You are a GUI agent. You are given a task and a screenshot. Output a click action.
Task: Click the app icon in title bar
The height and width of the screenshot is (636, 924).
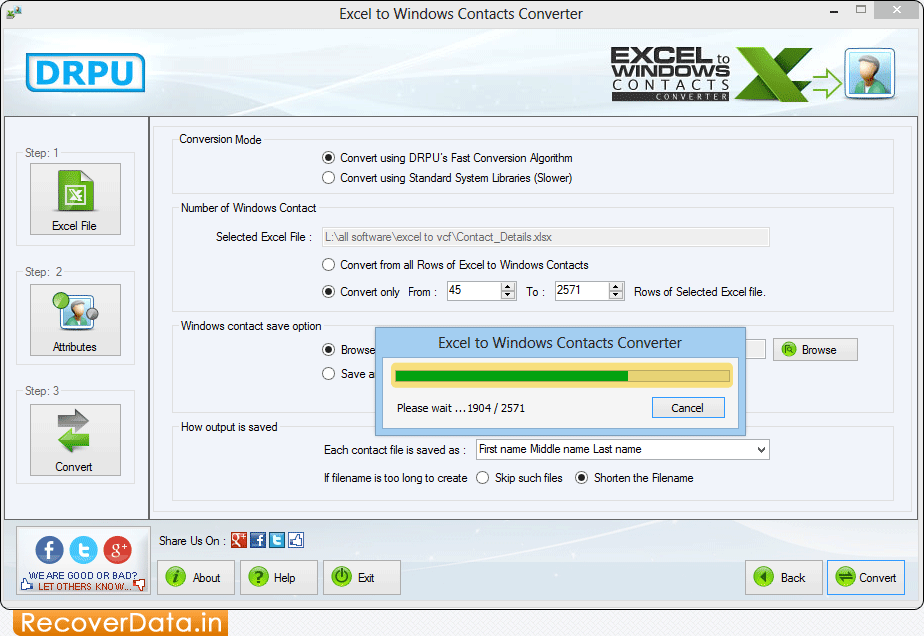(x=14, y=12)
